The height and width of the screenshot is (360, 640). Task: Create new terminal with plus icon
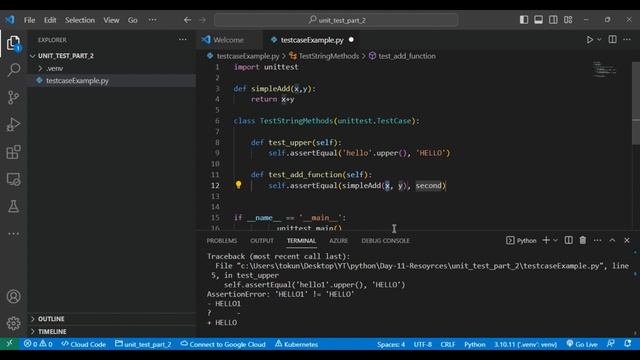[546, 240]
